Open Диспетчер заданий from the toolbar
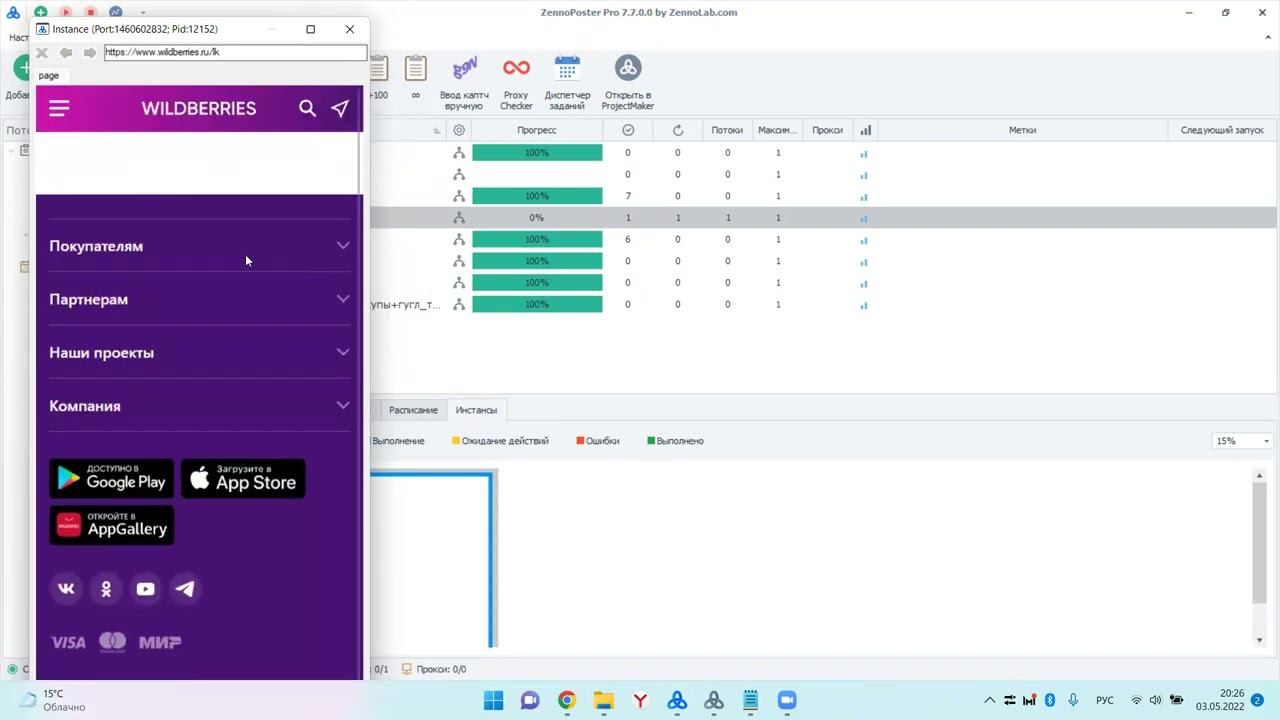The height and width of the screenshot is (720, 1280). (567, 83)
